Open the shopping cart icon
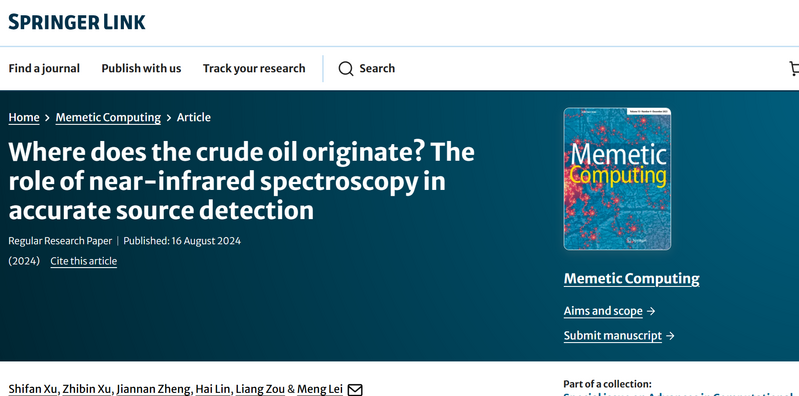Screen dimensions: 799x396 794,68
